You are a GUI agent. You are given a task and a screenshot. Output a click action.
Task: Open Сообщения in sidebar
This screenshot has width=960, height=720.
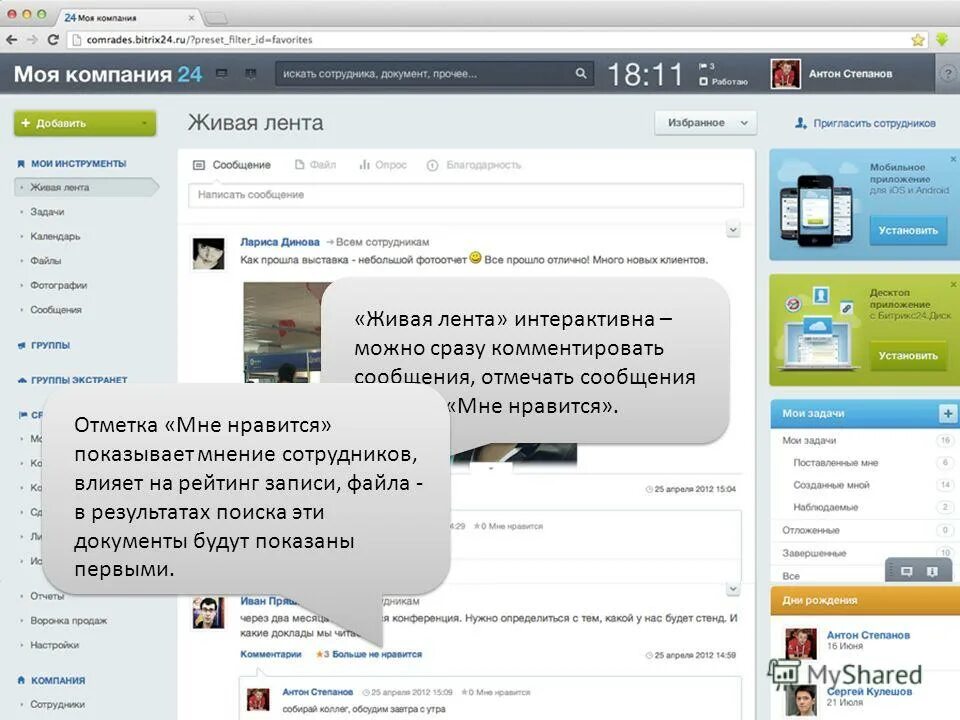tap(56, 310)
